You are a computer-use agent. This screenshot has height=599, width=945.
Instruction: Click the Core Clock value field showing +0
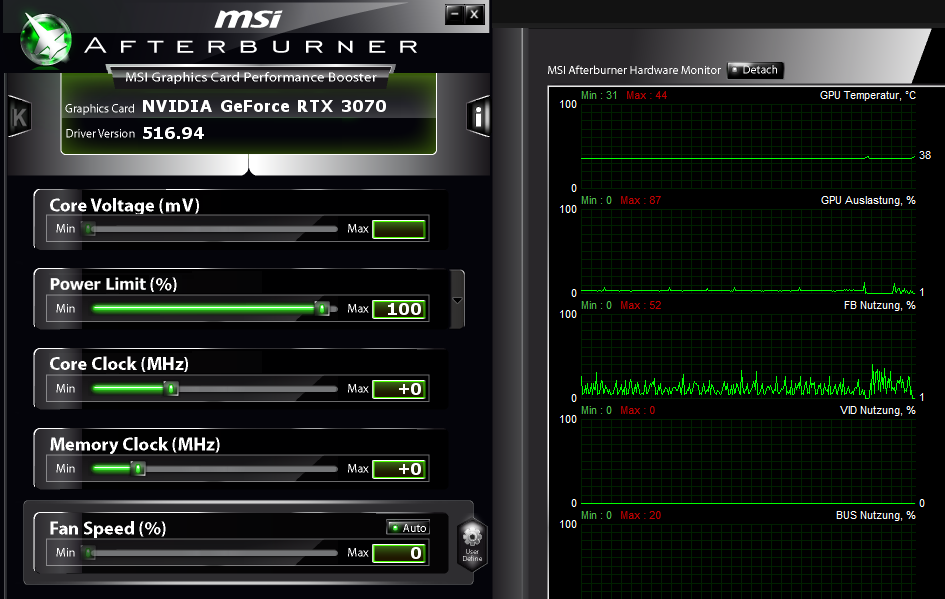pos(399,389)
